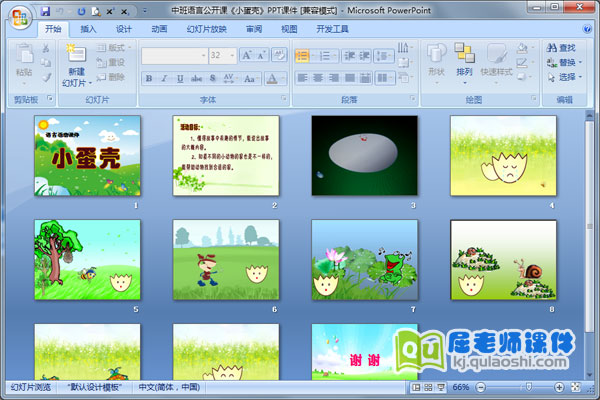
Task: Start slide show from status bar icon
Action: pyautogui.click(x=440, y=387)
